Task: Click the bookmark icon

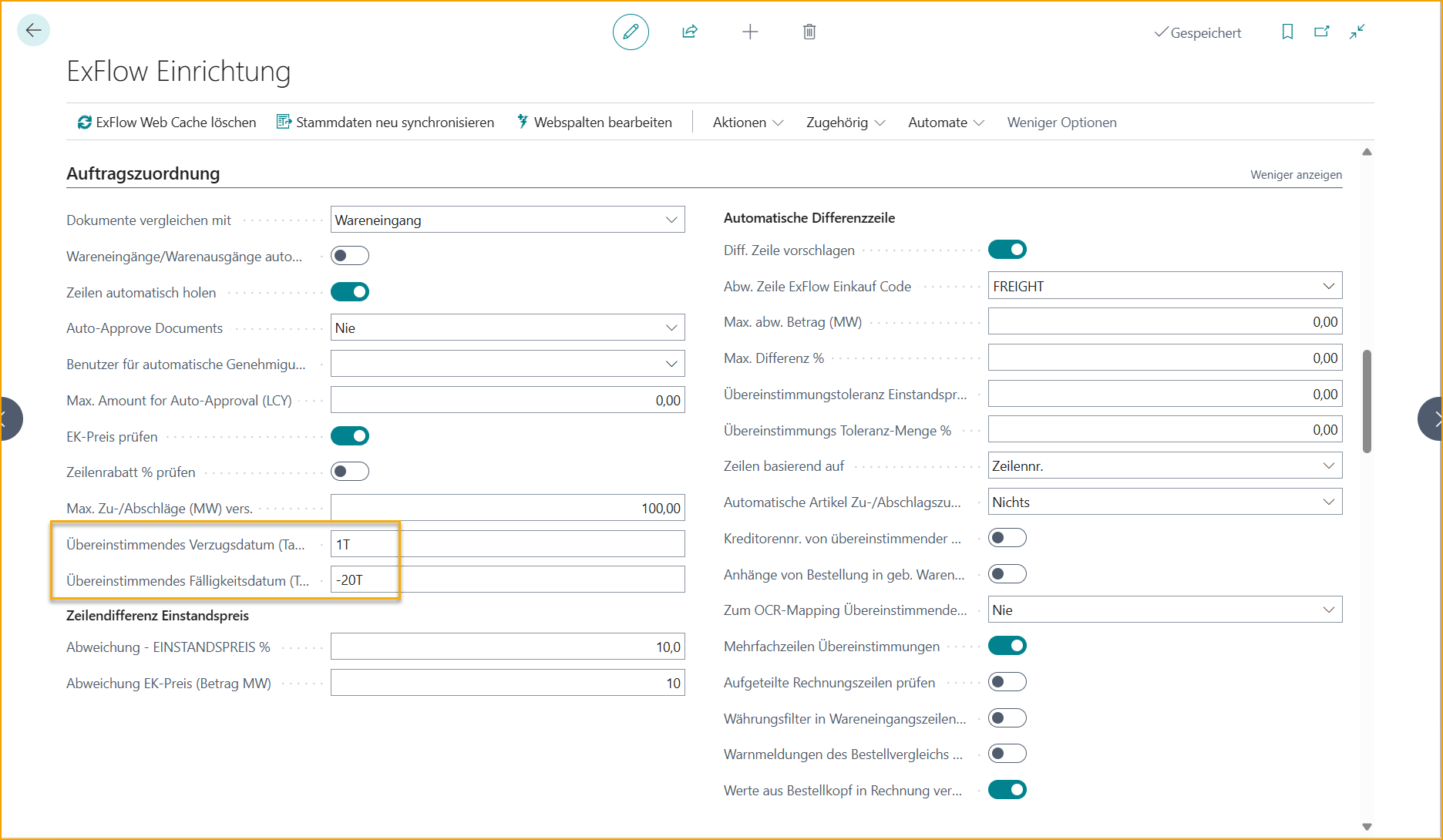Action: pos(1287,32)
